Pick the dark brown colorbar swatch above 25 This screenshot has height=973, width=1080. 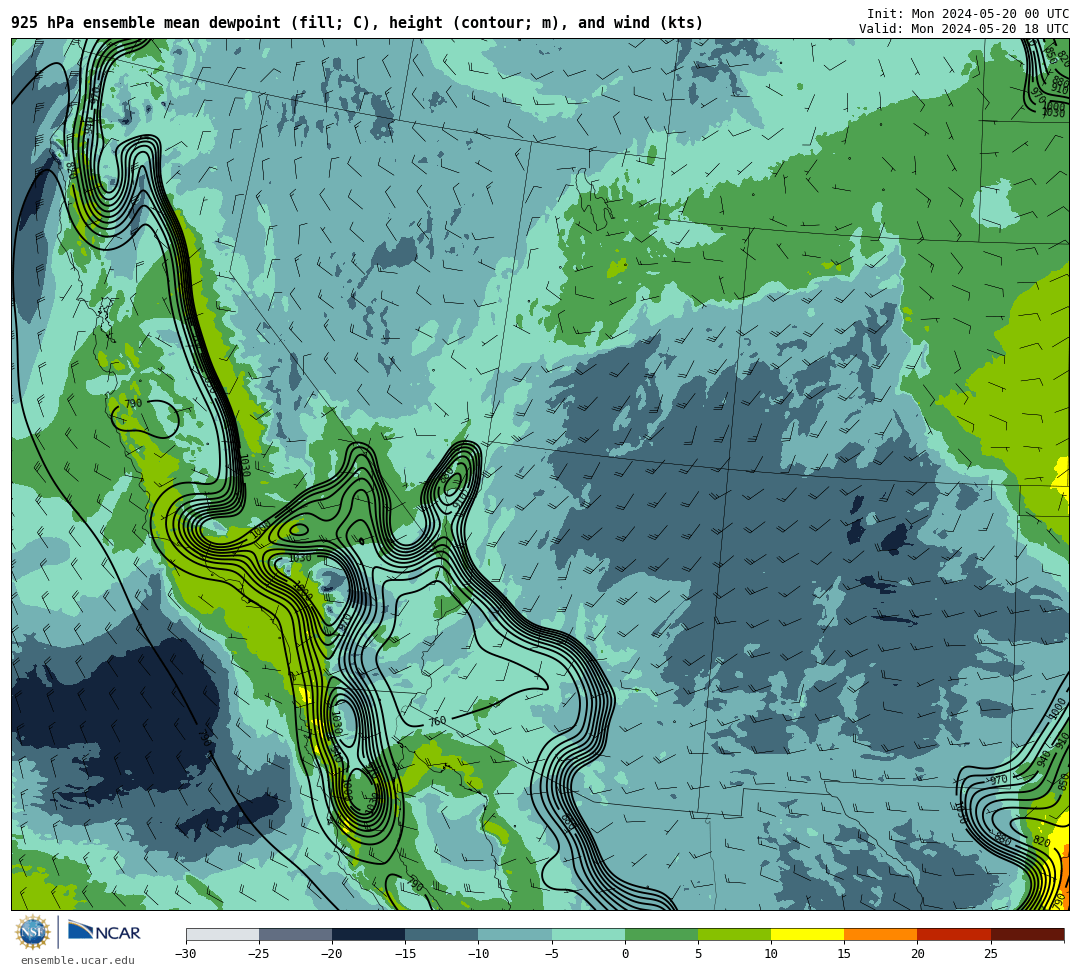pos(1027,934)
